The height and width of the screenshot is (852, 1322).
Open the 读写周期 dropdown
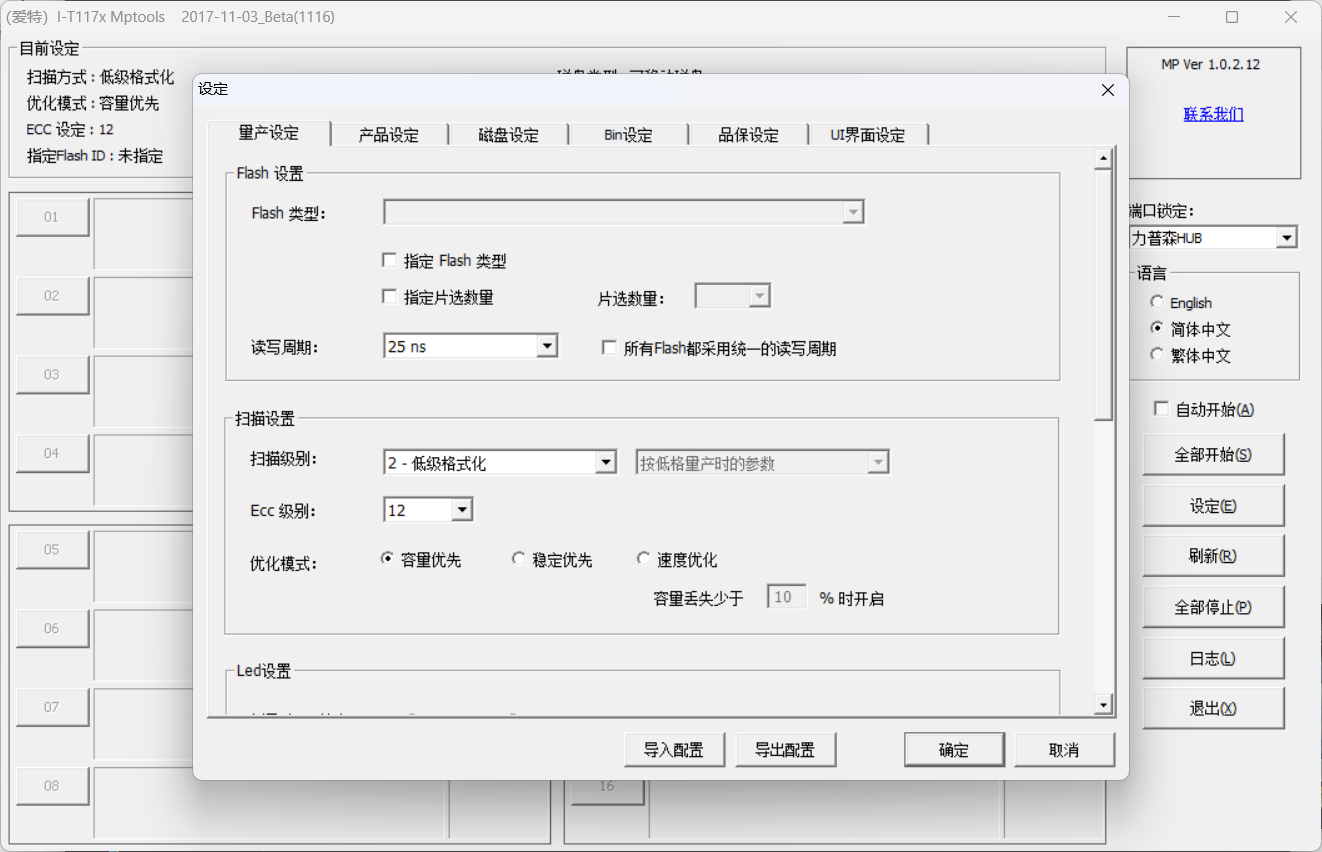click(x=548, y=345)
